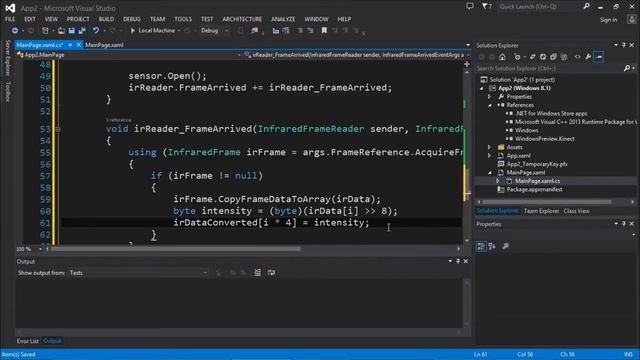
Task: Toggle pin on MainPage.xaml.cs tab
Action: coord(70,45)
